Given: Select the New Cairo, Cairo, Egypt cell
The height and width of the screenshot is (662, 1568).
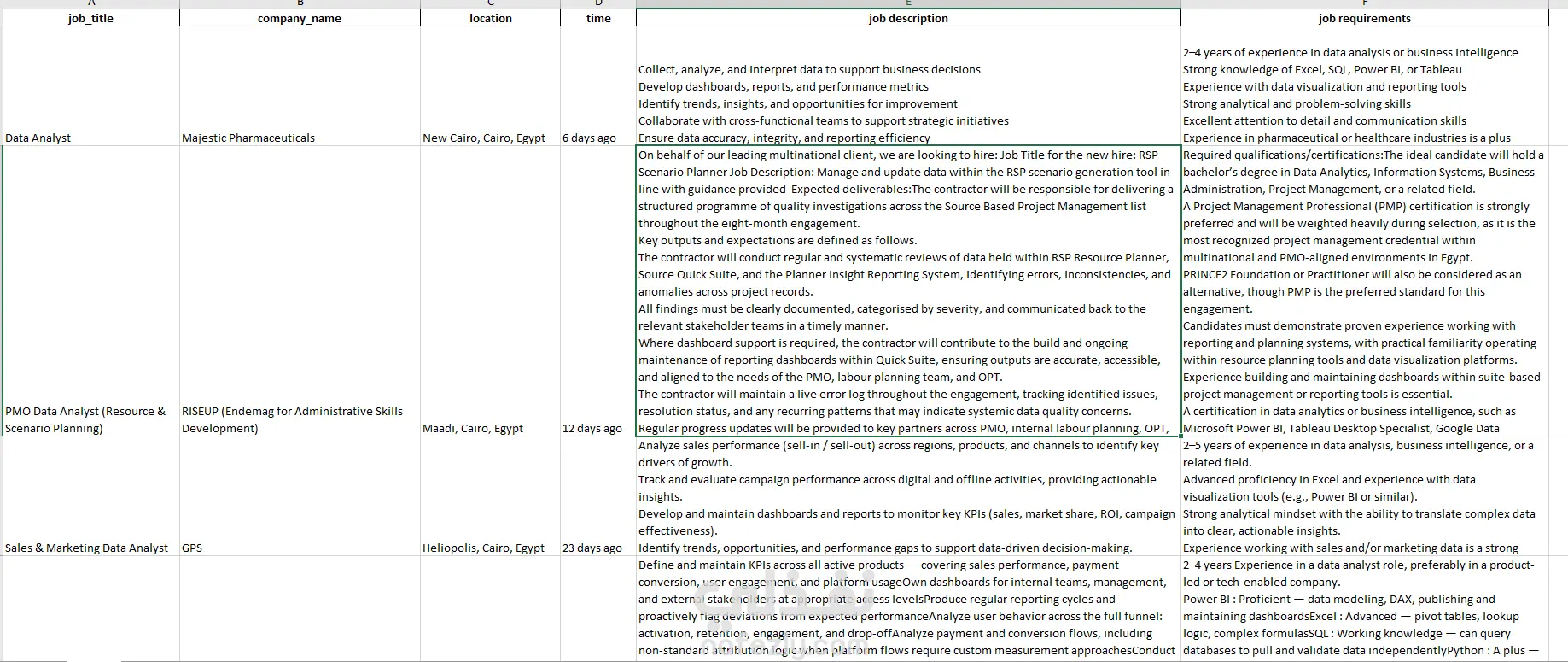Looking at the screenshot, I should click(490, 86).
